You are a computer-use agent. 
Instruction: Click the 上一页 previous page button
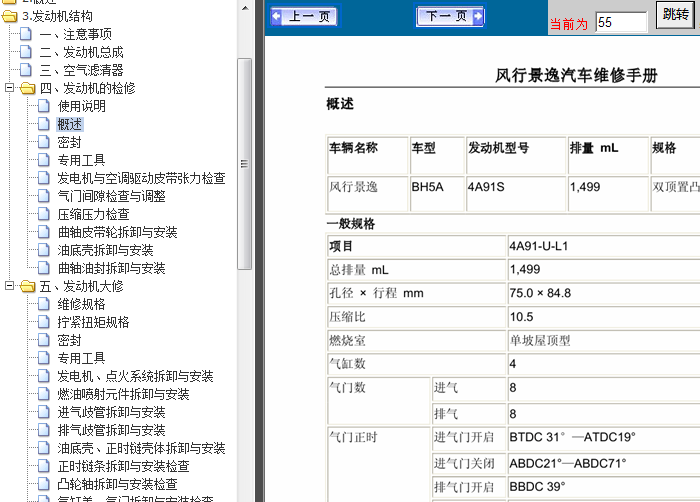tap(304, 17)
